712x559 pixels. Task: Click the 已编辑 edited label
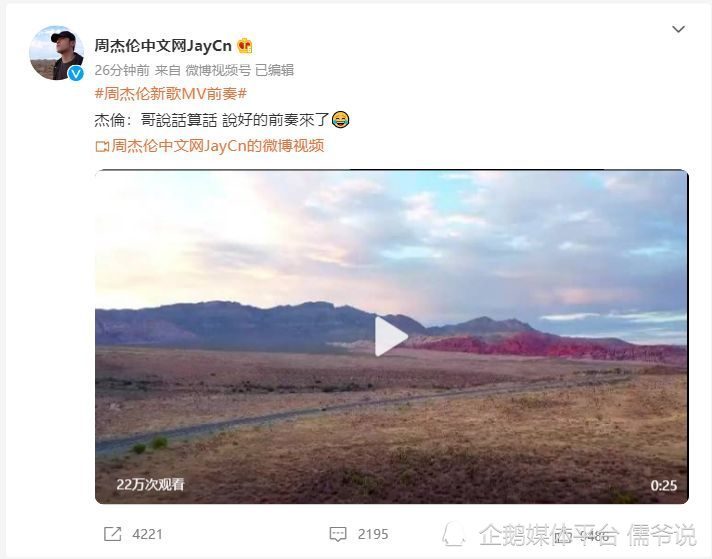click(x=275, y=70)
